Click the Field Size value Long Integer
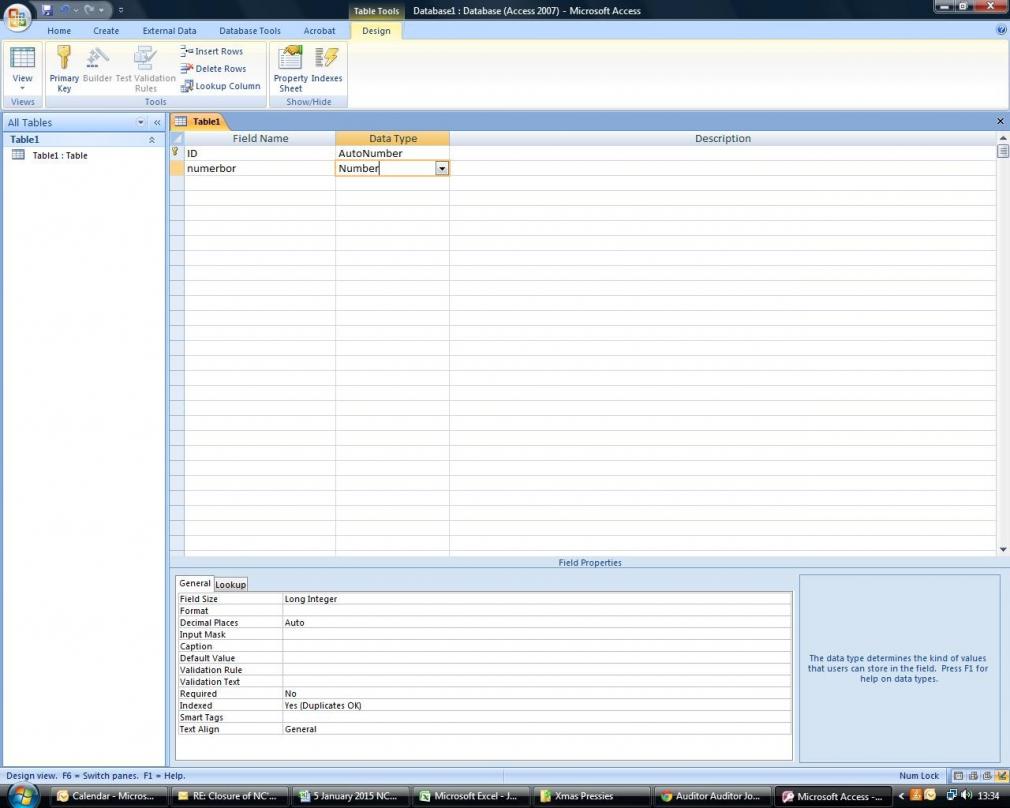Screen dimensions: 1010x808 [537, 599]
